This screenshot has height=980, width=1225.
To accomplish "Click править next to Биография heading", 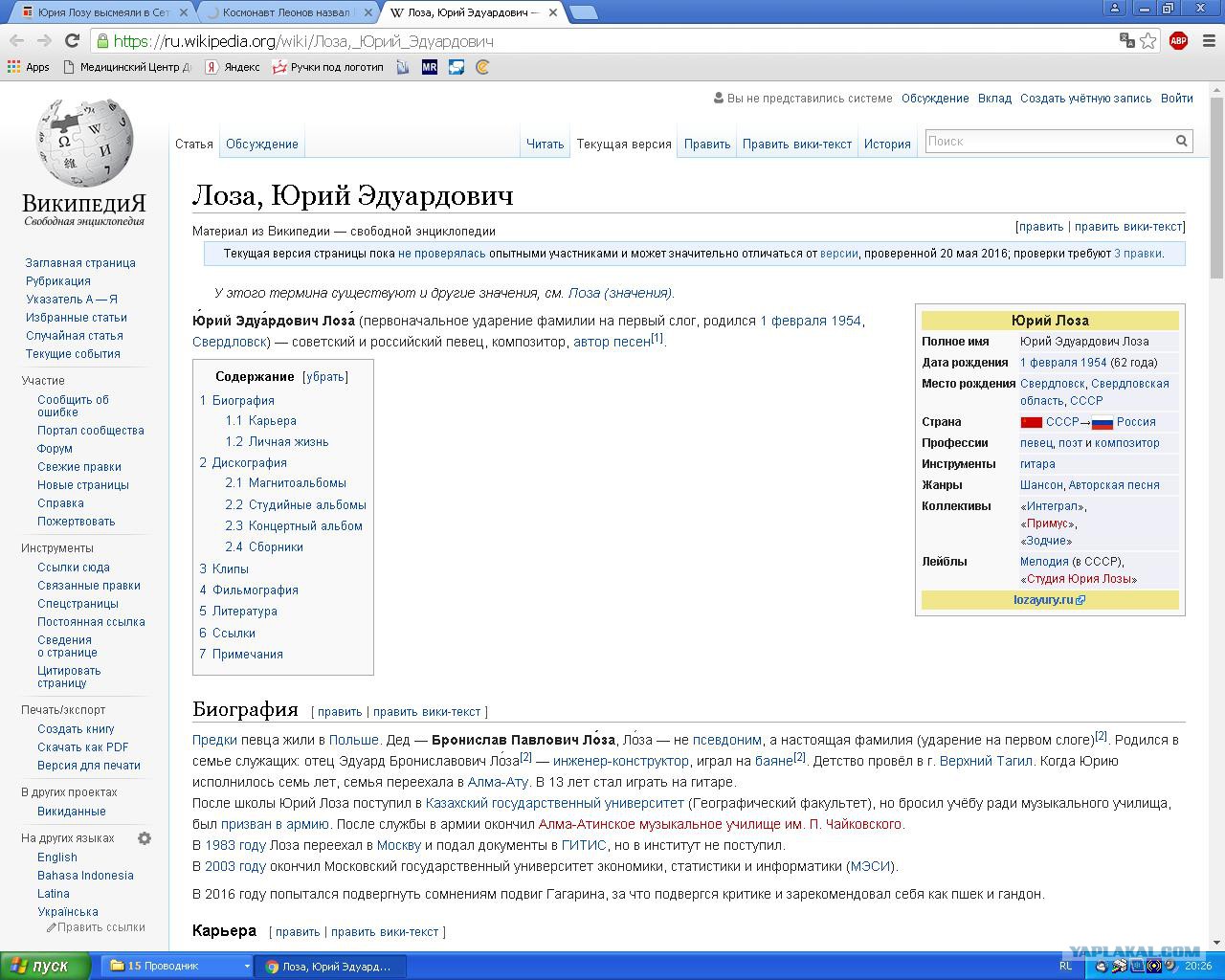I will 340,712.
